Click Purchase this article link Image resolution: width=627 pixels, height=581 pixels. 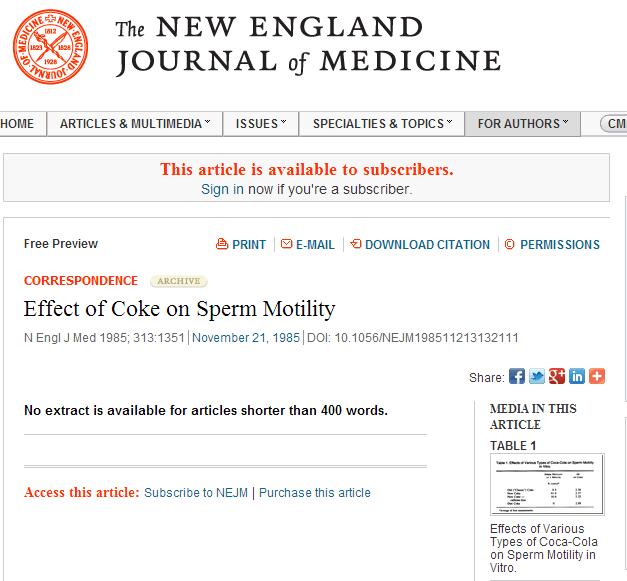pos(315,493)
